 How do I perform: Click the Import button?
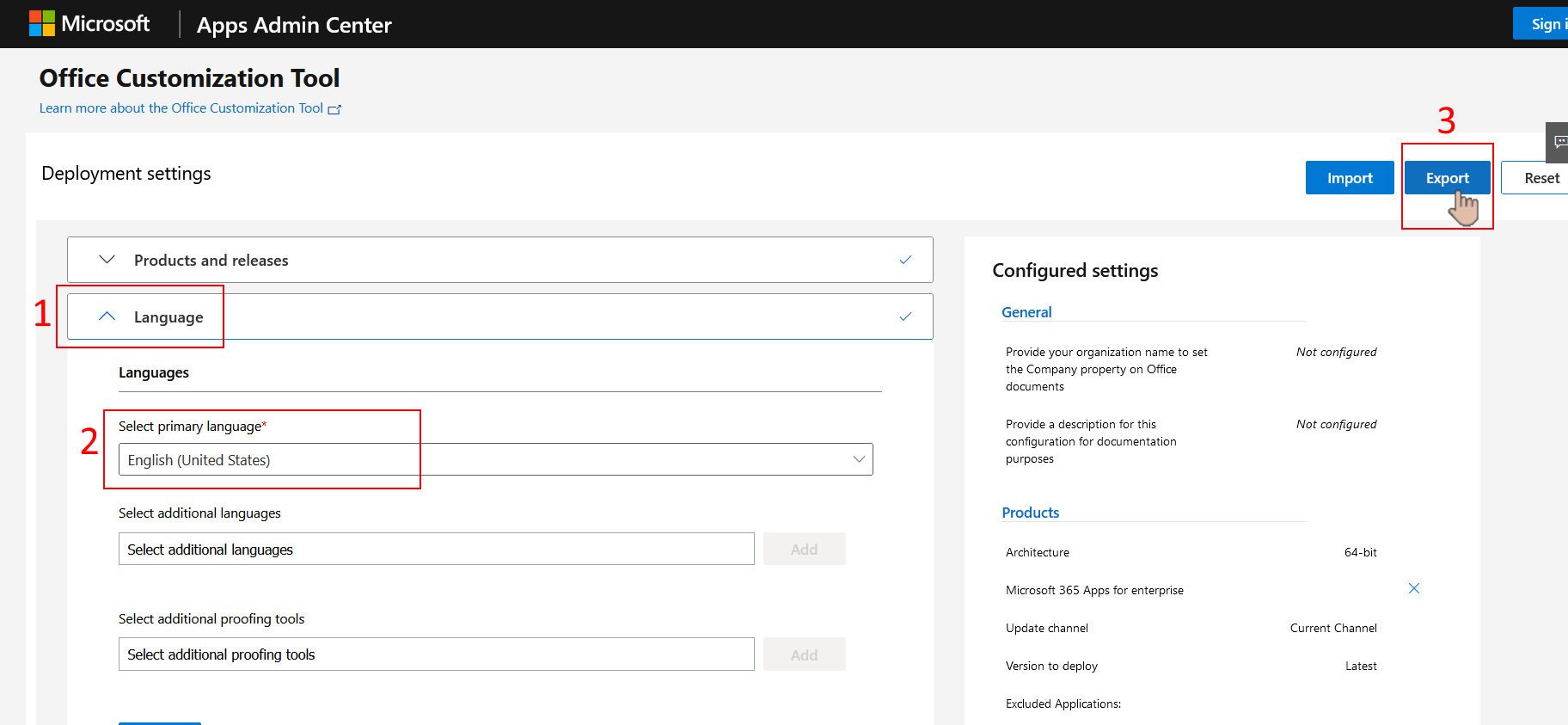pyautogui.click(x=1350, y=178)
